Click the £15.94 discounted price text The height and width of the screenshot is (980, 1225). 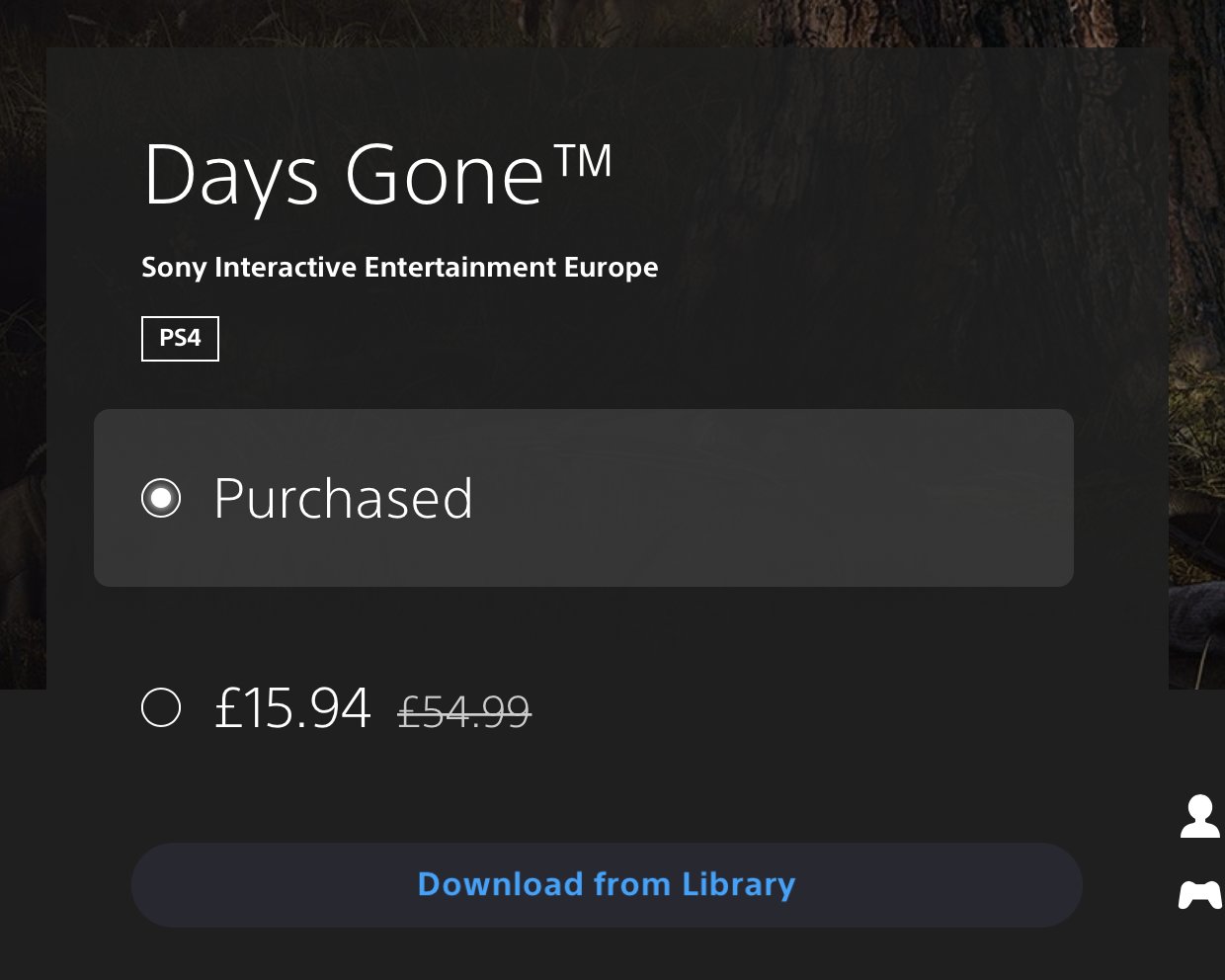click(x=292, y=707)
